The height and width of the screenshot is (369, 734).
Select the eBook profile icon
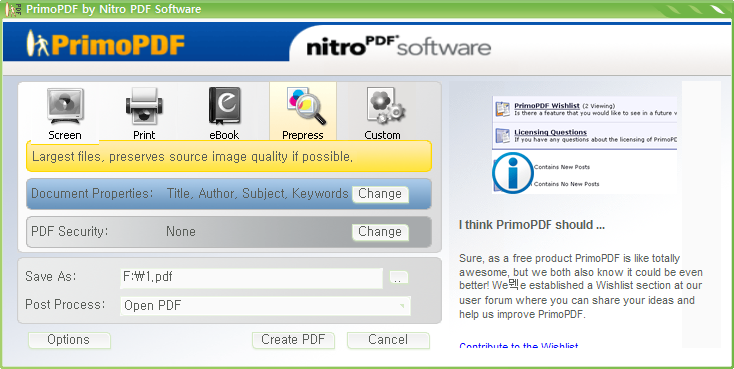[224, 106]
